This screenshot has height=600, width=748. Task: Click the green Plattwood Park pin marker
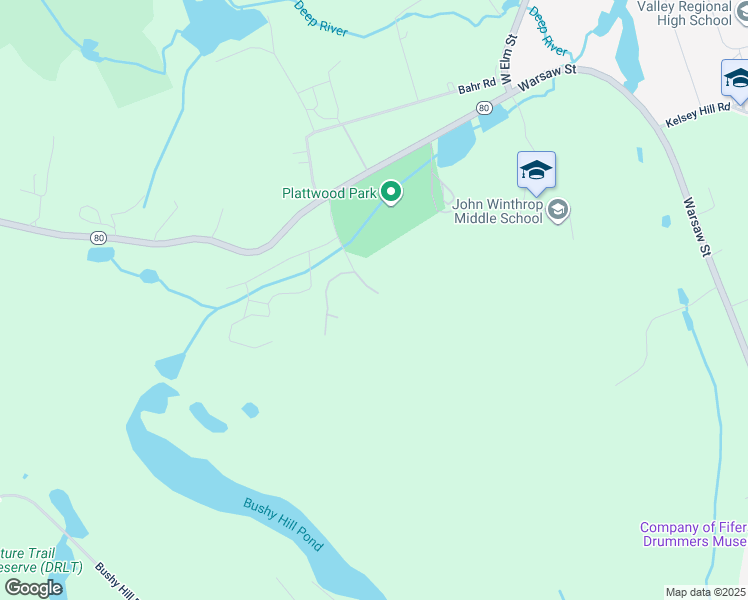pyautogui.click(x=391, y=192)
